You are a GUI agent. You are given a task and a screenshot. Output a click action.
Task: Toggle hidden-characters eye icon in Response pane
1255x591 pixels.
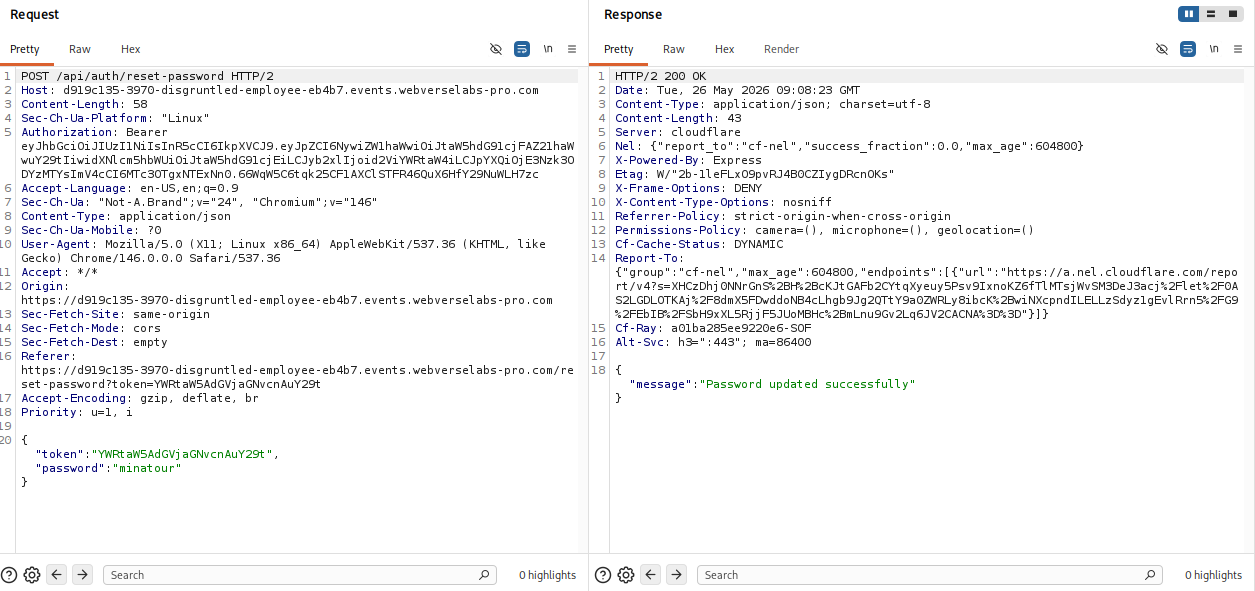point(1162,49)
